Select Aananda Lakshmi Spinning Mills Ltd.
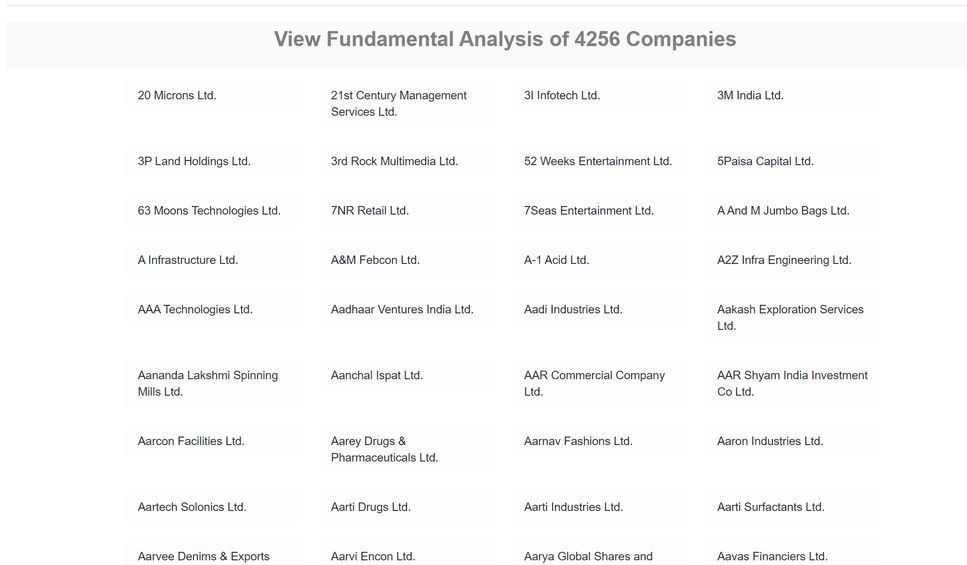This screenshot has height=565, width=967. click(208, 384)
